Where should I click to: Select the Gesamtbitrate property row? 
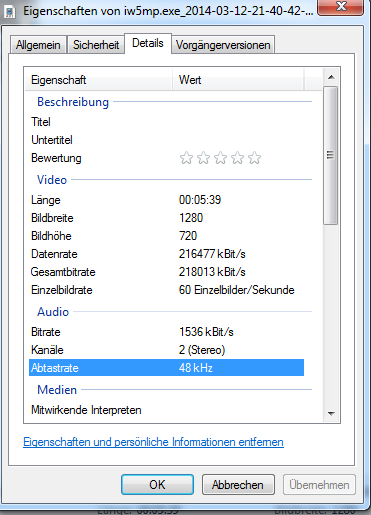point(166,272)
